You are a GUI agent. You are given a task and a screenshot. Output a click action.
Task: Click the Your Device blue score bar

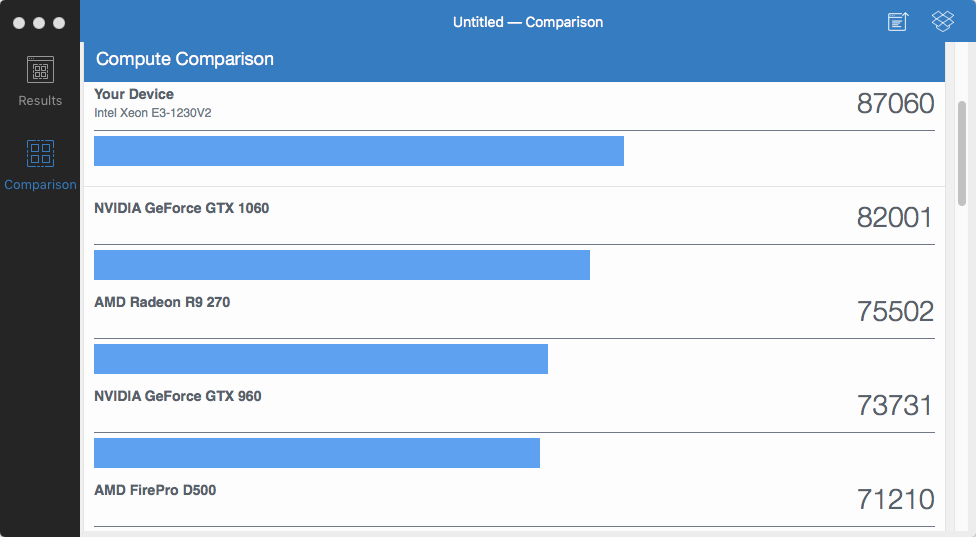[x=358, y=151]
